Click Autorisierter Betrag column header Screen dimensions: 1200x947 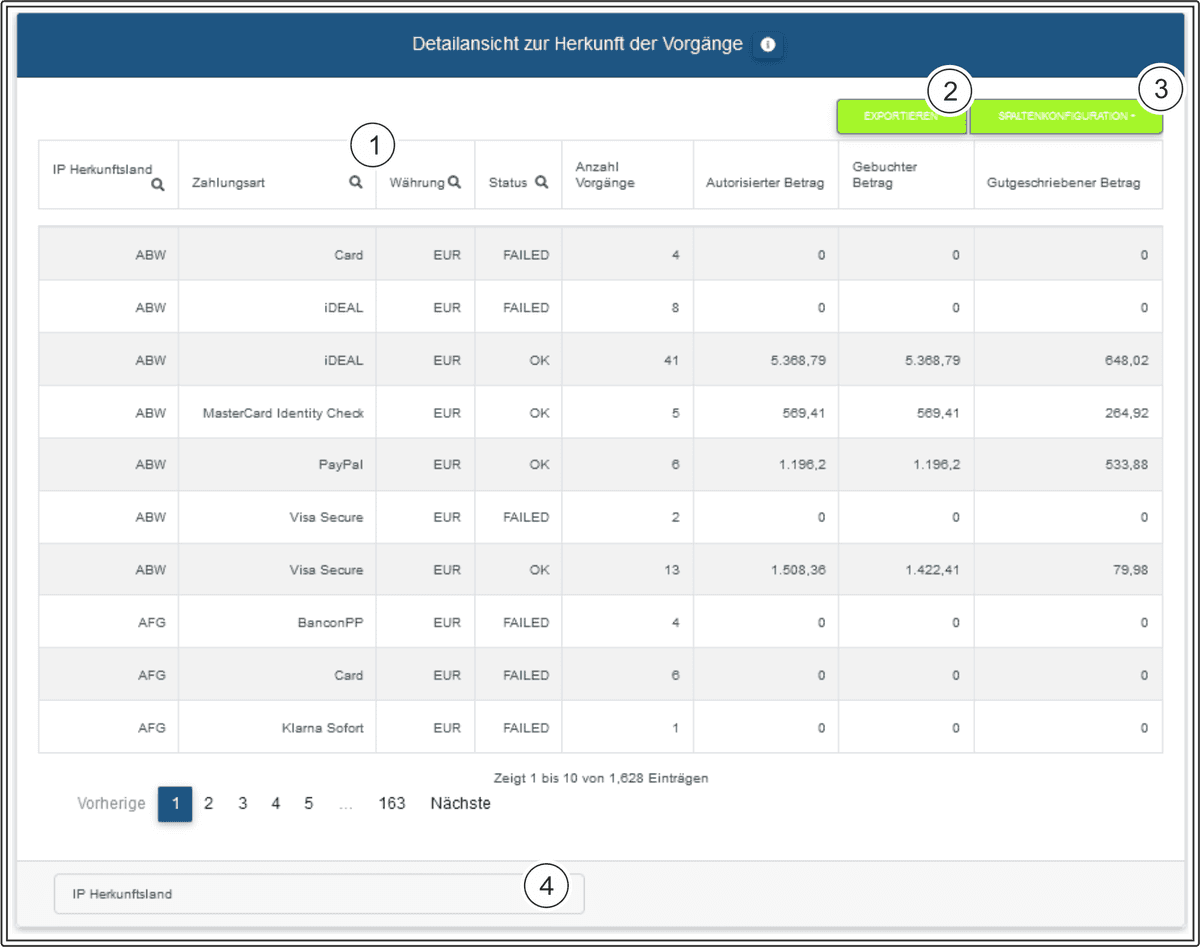pyautogui.click(x=765, y=183)
